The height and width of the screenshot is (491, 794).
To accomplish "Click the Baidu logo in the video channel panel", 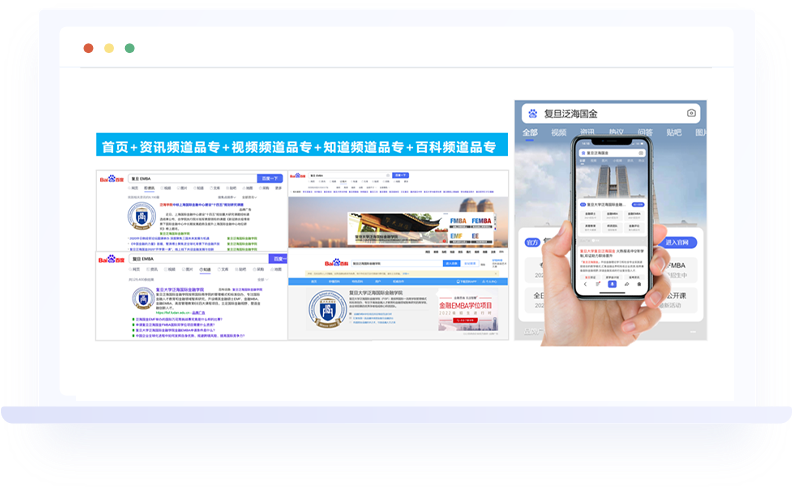I will pos(297,176).
